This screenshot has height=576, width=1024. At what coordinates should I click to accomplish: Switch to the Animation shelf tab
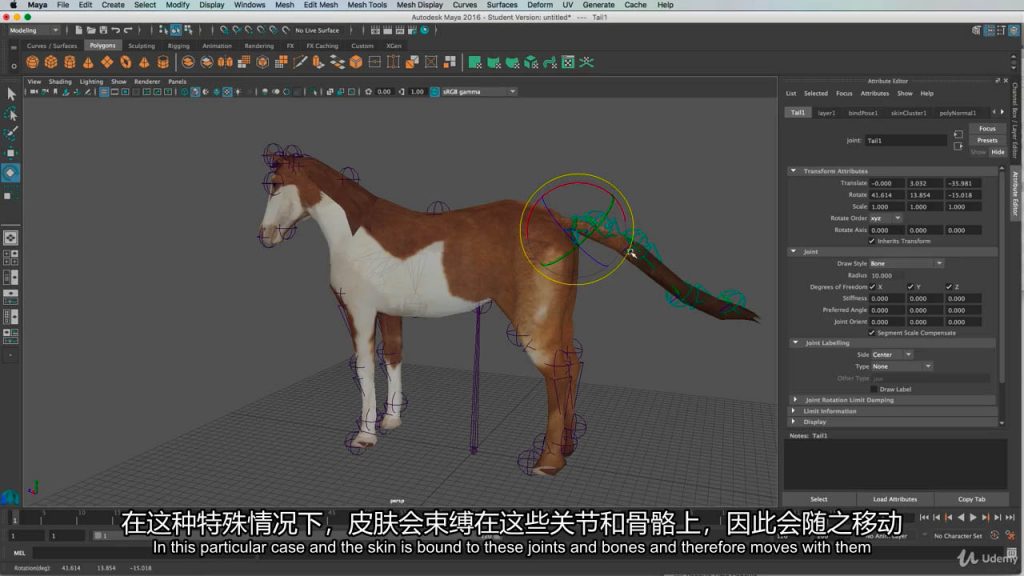(x=217, y=46)
